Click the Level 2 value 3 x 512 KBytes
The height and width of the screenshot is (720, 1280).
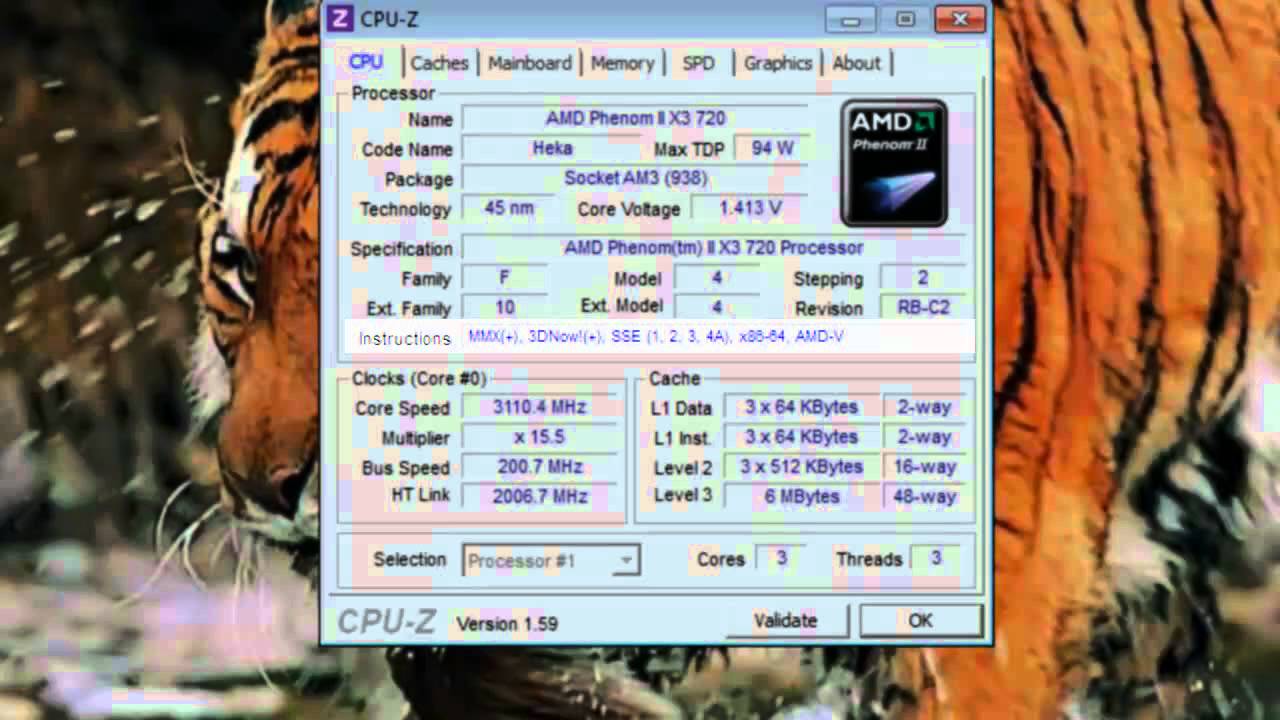(801, 466)
